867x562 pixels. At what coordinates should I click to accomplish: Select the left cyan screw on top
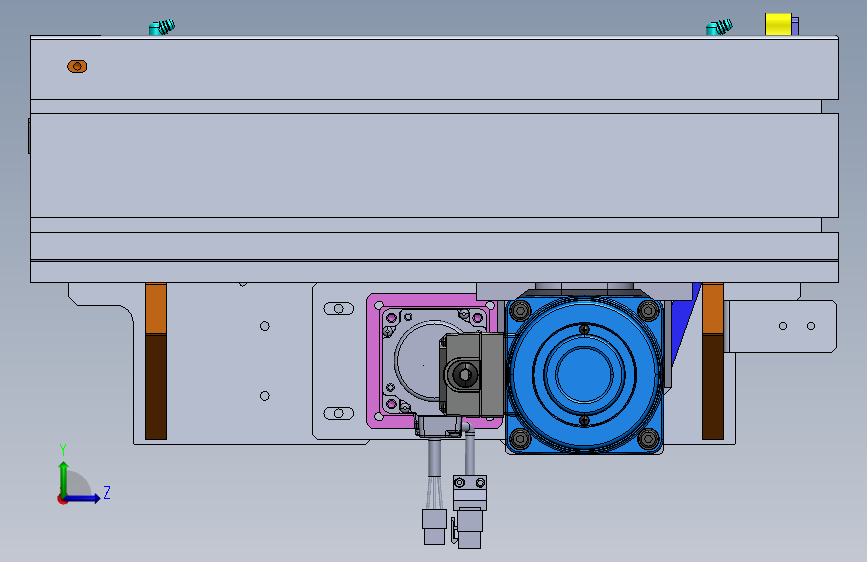[x=162, y=27]
